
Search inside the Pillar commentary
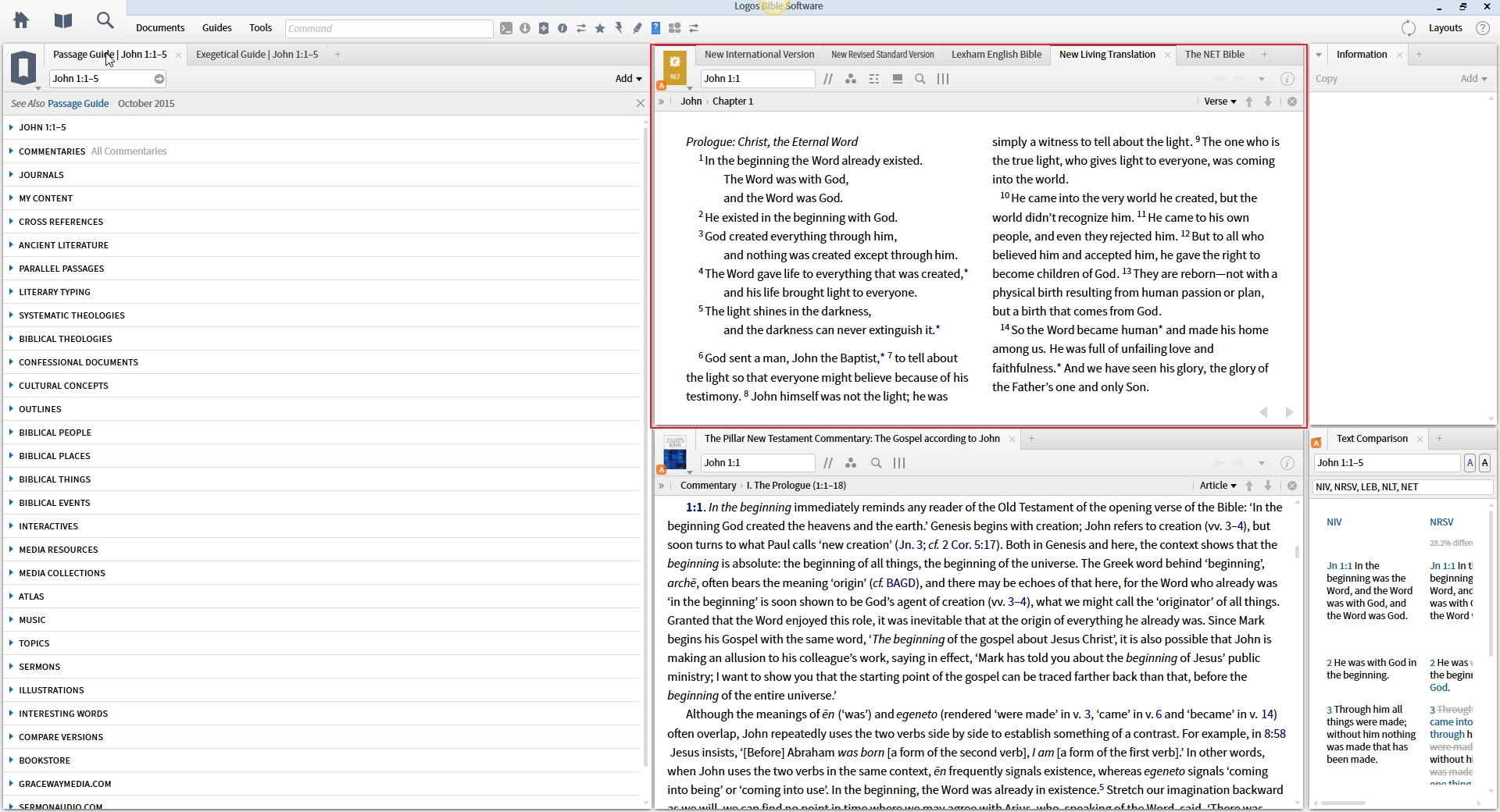877,463
